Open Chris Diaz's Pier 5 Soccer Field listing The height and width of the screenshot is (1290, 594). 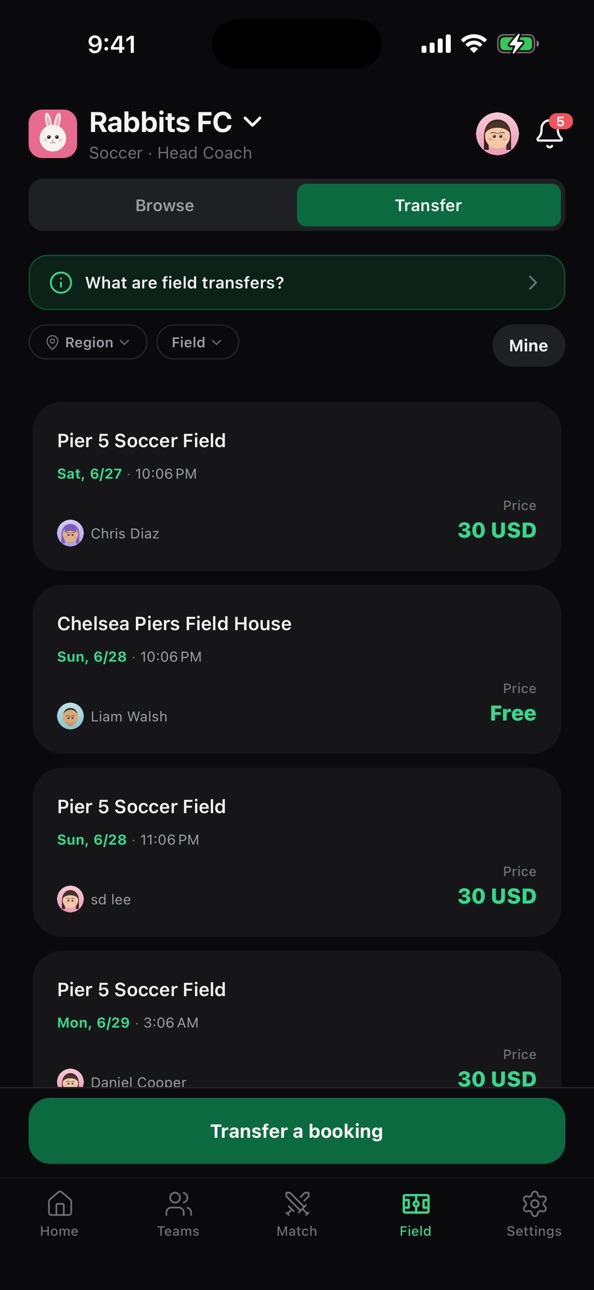297,486
